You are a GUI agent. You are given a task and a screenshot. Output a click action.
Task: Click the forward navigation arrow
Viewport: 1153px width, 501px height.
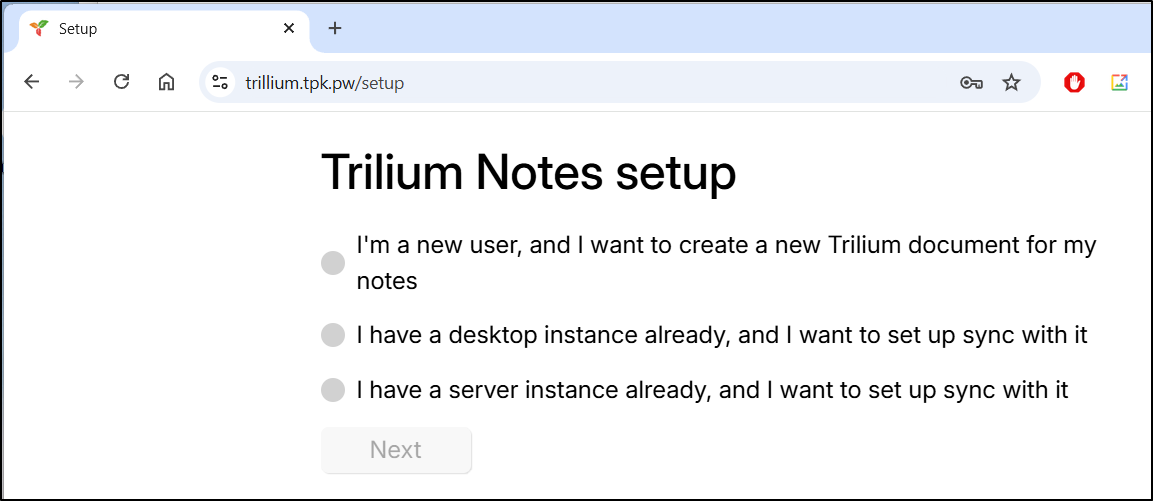76,82
